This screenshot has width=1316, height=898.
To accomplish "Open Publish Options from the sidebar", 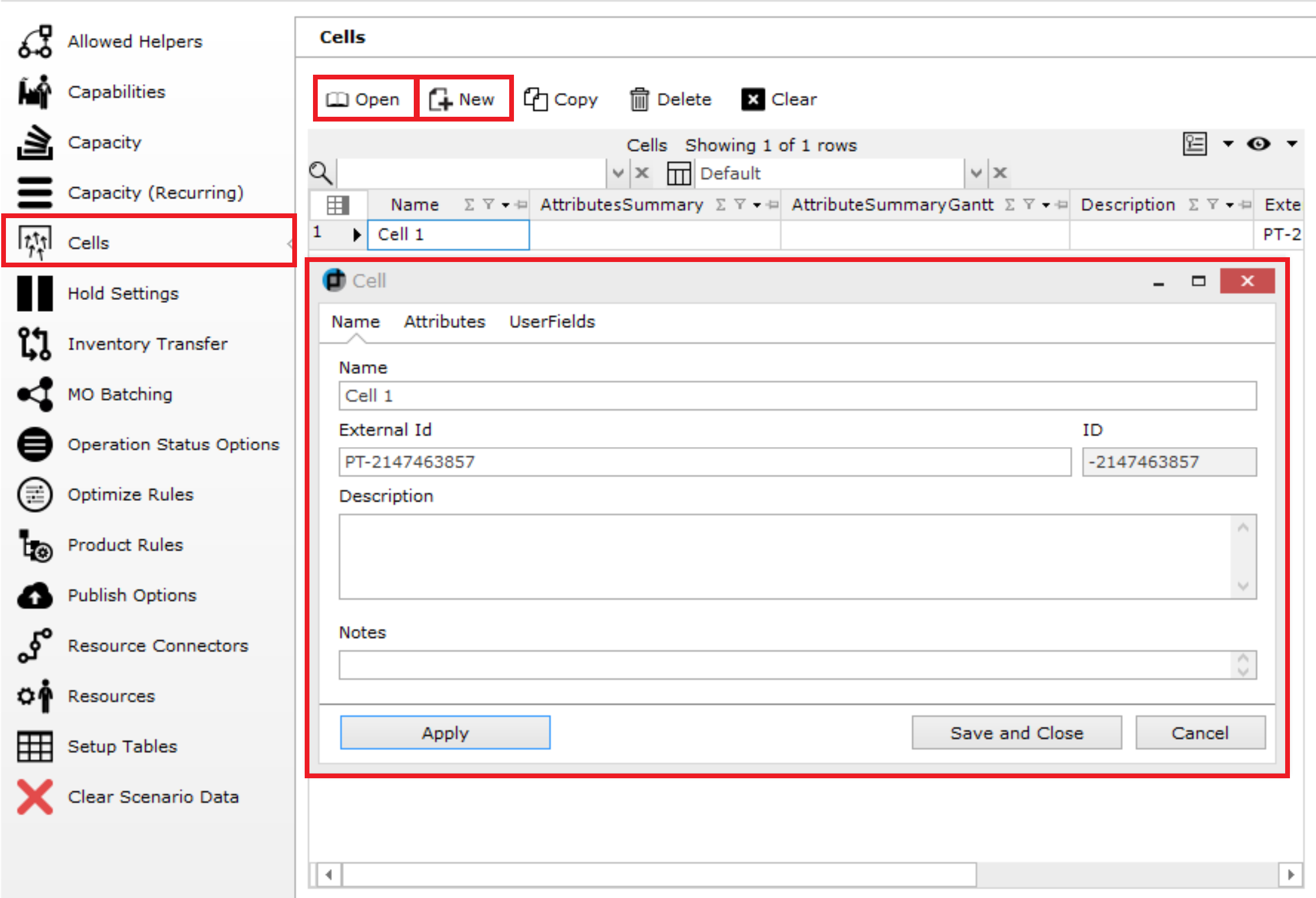I will pos(132,595).
